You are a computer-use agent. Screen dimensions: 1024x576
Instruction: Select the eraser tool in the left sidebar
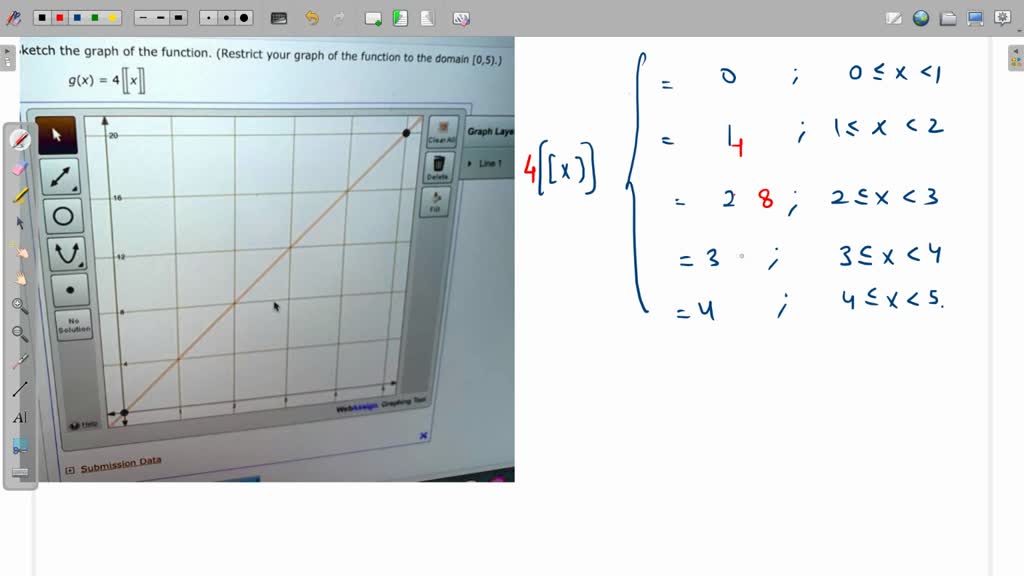point(17,168)
